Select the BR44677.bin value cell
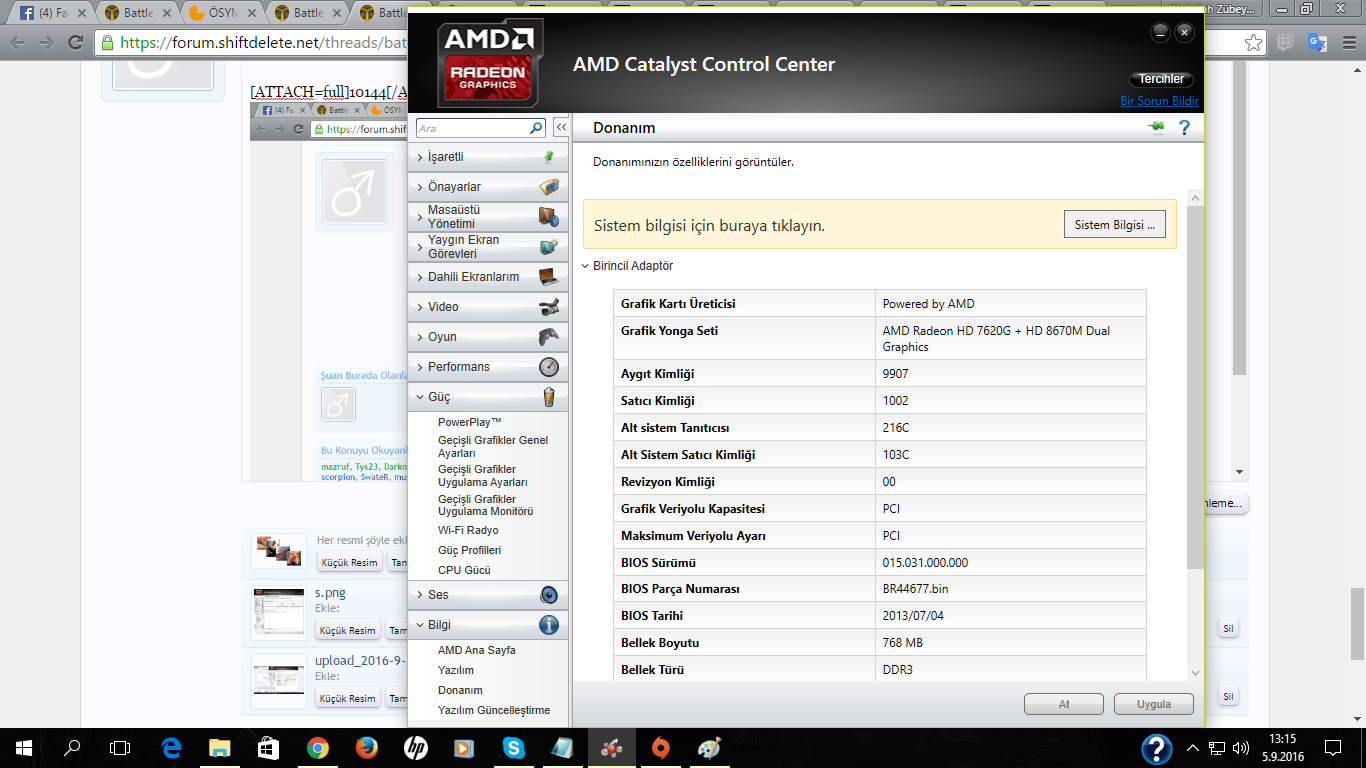 click(1010, 589)
